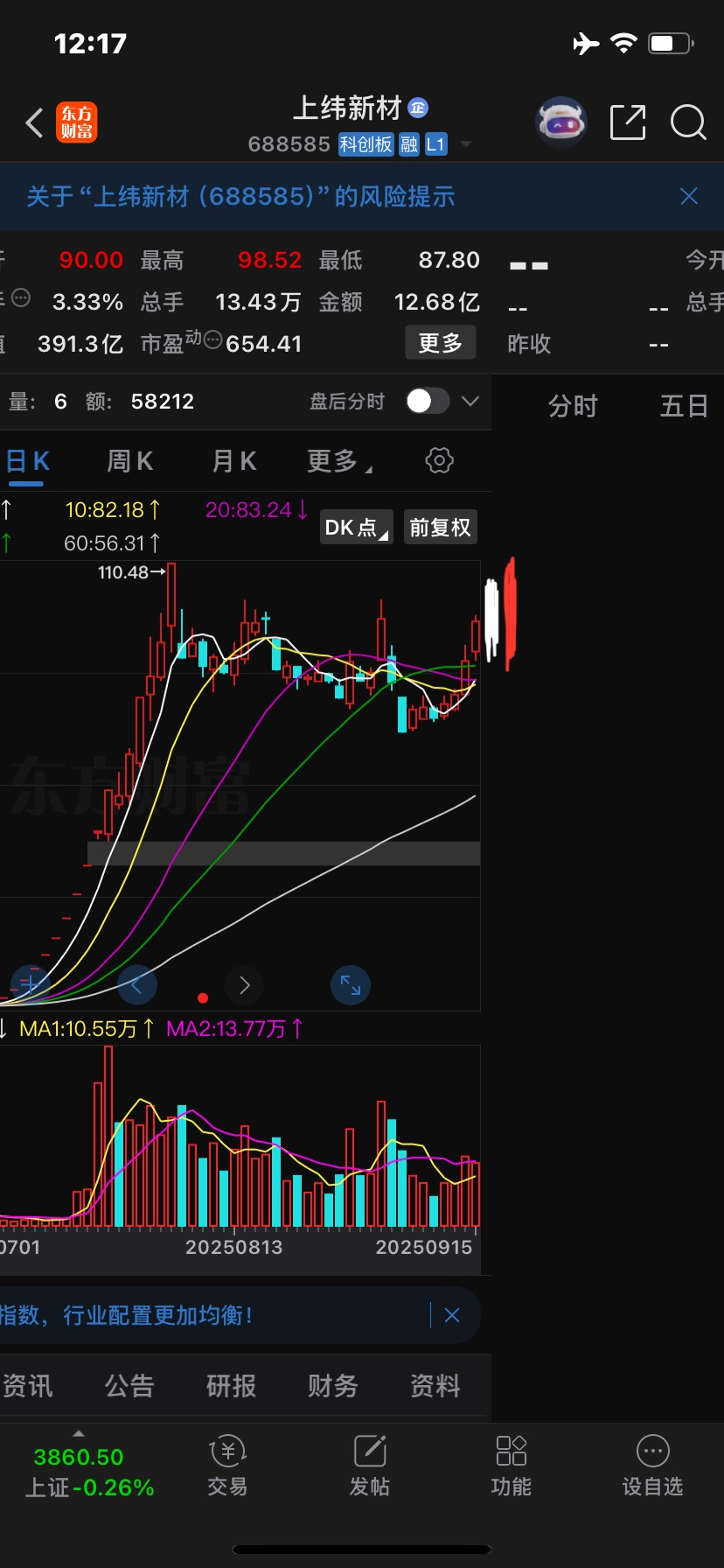Switch to the 月K tab
The height and width of the screenshot is (1568, 724).
(234, 461)
